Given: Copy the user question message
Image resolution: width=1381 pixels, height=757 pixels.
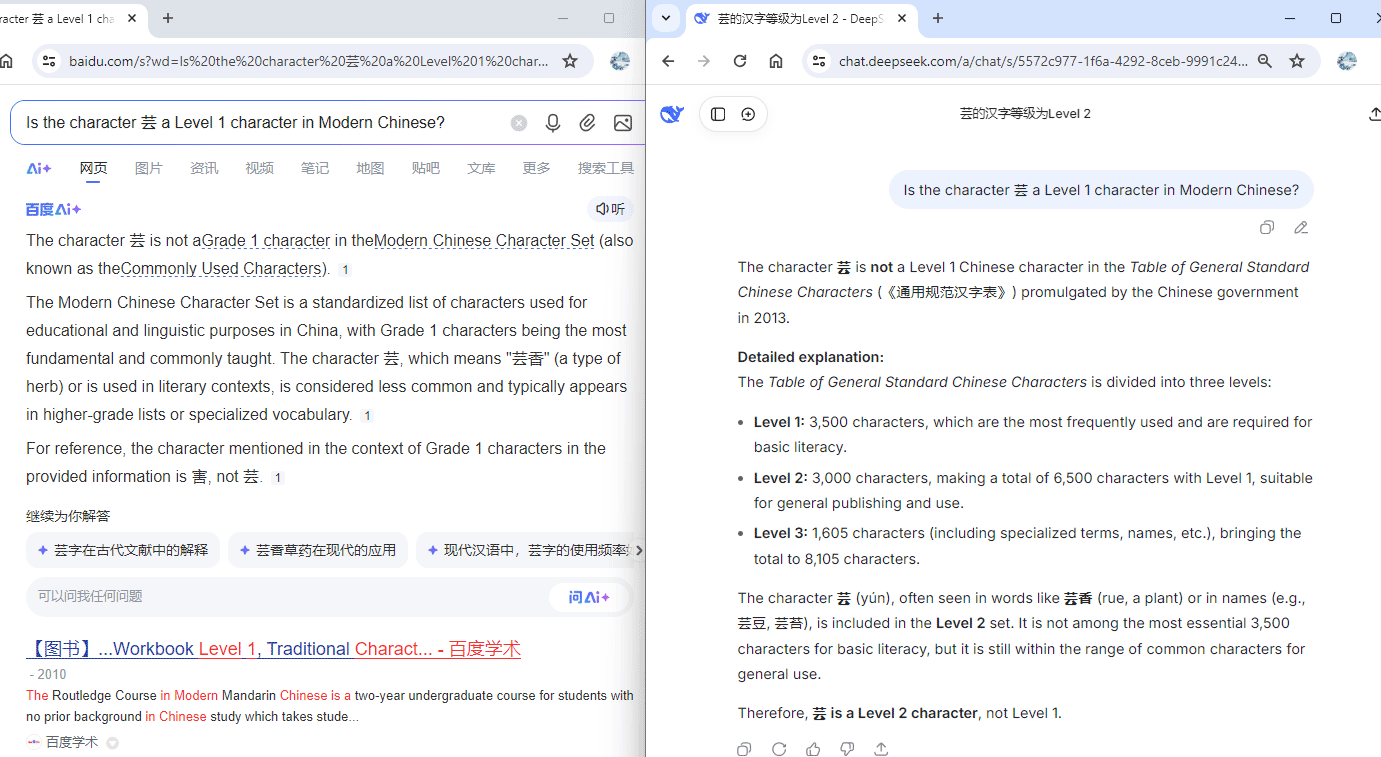Looking at the screenshot, I should point(1267,228).
